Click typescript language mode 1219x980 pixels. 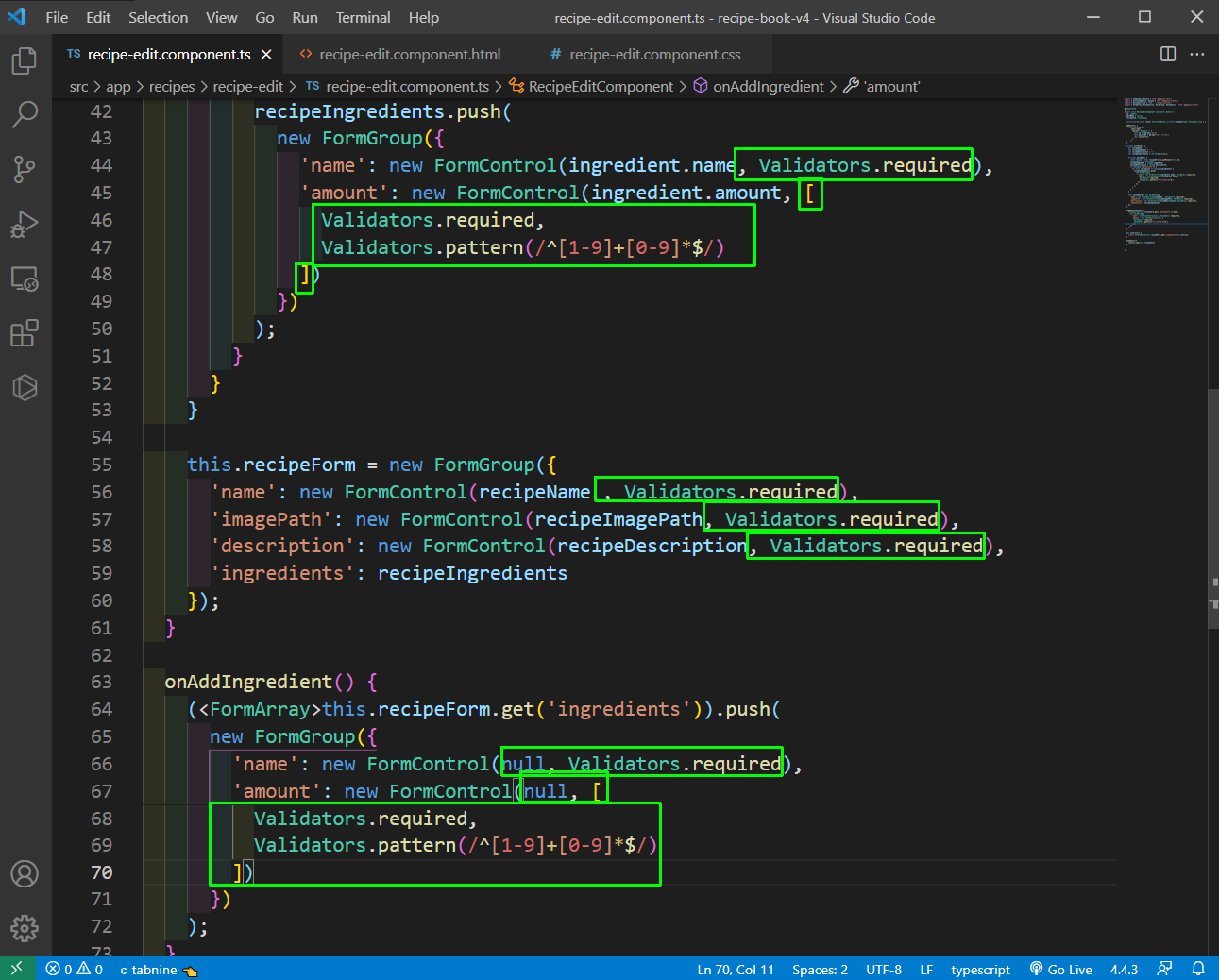click(980, 969)
